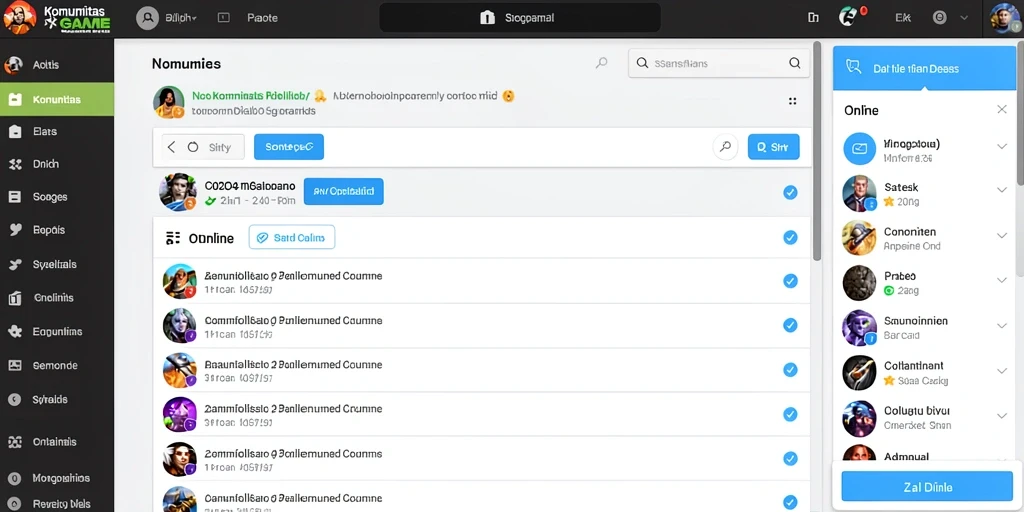Click the Dat hle ifian Deass header icon
1024x512 pixels.
point(853,67)
